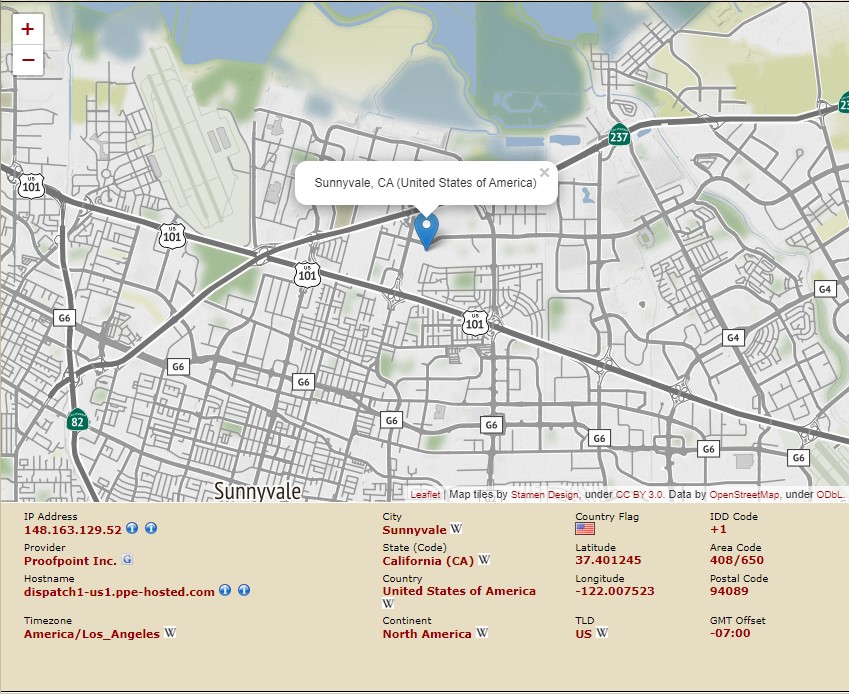
Task: Click the blue map pin marker
Action: (x=426, y=231)
